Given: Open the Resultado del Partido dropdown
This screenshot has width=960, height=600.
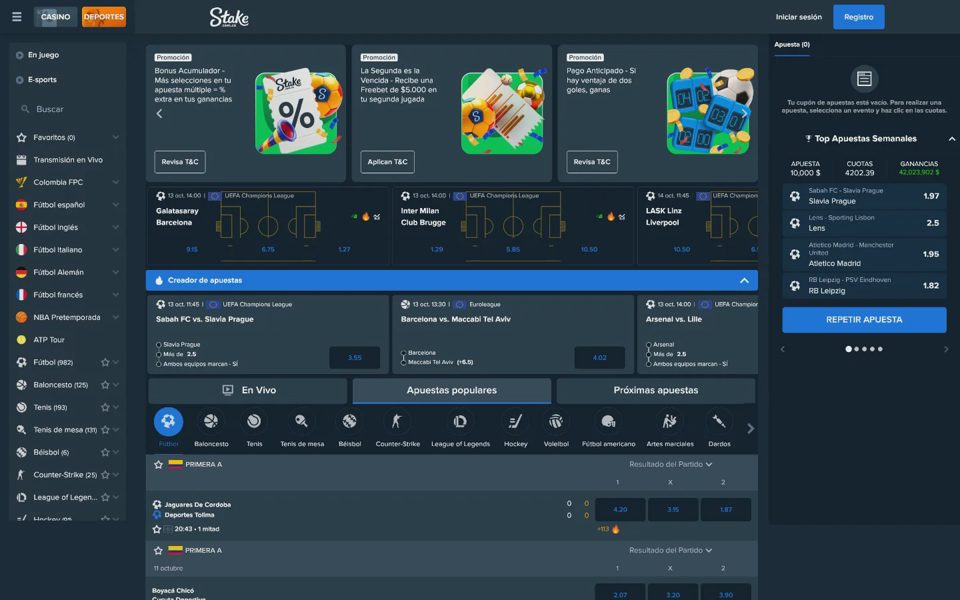Looking at the screenshot, I should (670, 464).
